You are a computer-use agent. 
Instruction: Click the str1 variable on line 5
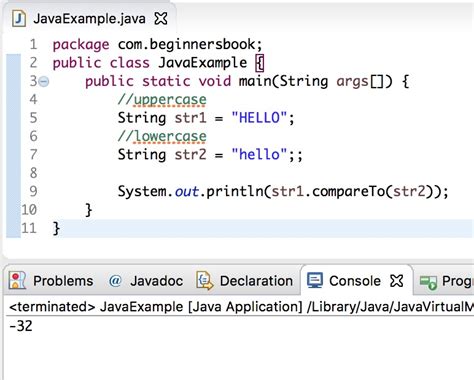coord(191,118)
